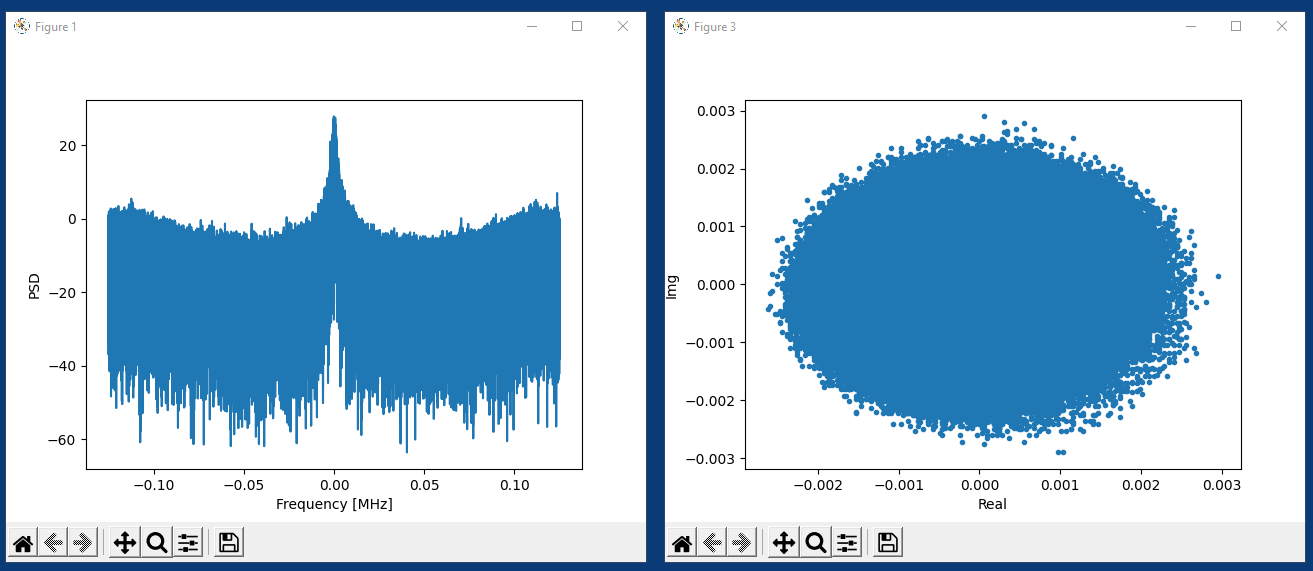Go forward to next view in Figure 1
Viewport: 1313px width, 571px height.
82,543
